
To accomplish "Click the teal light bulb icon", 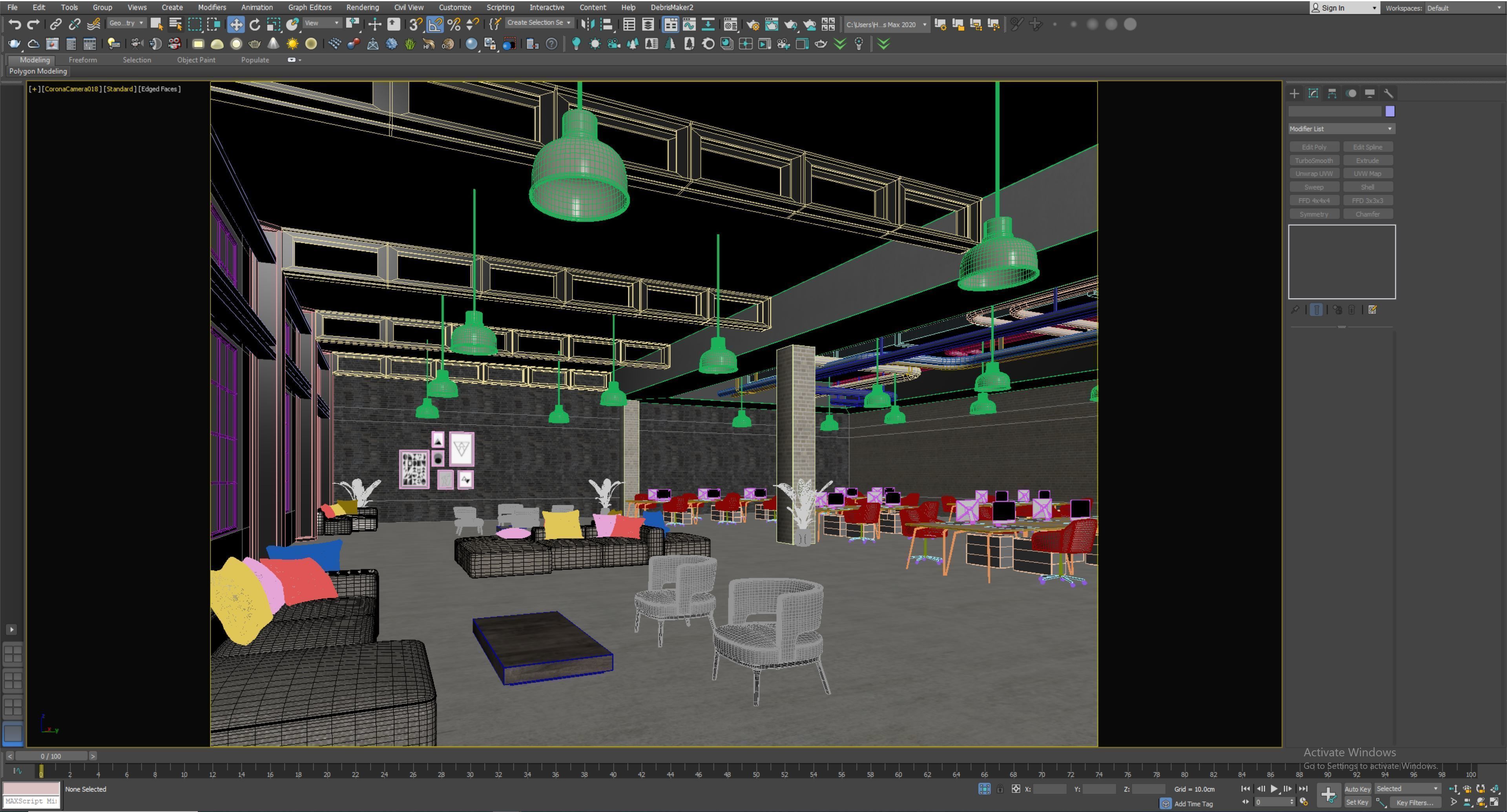I will click(x=576, y=44).
